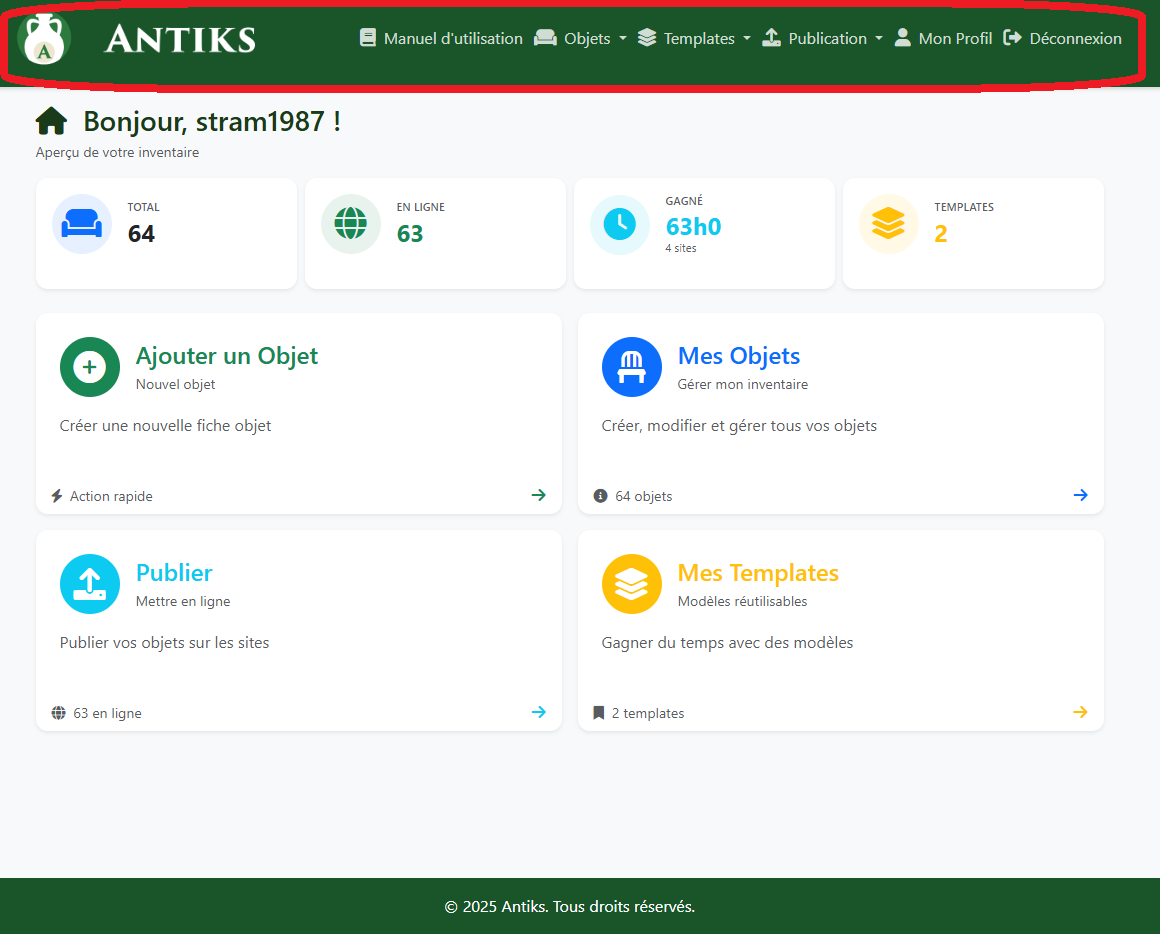Click the 63 en ligne indicator
The image size is (1160, 934).
(100, 712)
